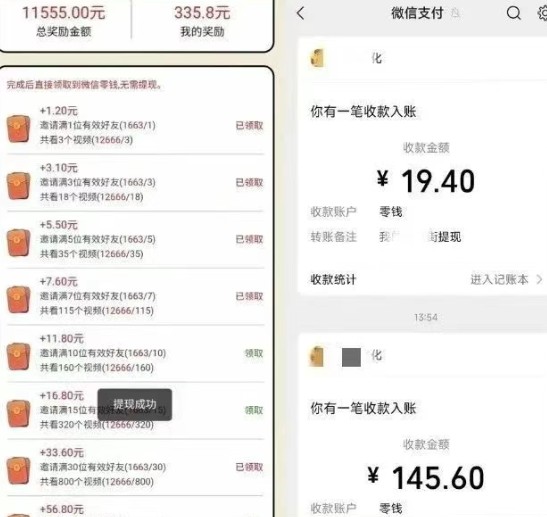This screenshot has height=517, width=547.
Task: Tap sender avatar on 145.60 payment card
Action: click(x=317, y=356)
